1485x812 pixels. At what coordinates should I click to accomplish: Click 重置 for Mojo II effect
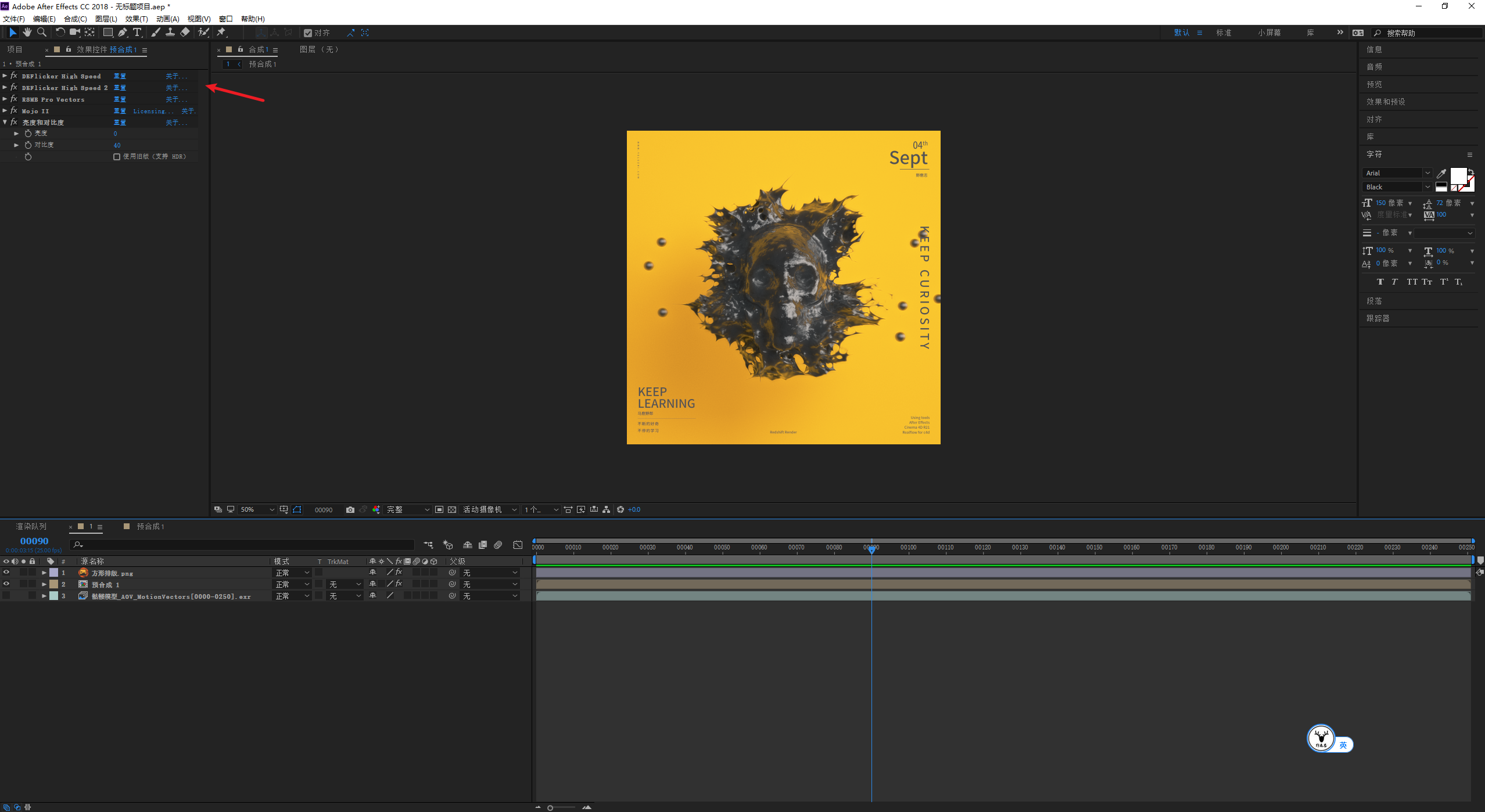coord(120,111)
